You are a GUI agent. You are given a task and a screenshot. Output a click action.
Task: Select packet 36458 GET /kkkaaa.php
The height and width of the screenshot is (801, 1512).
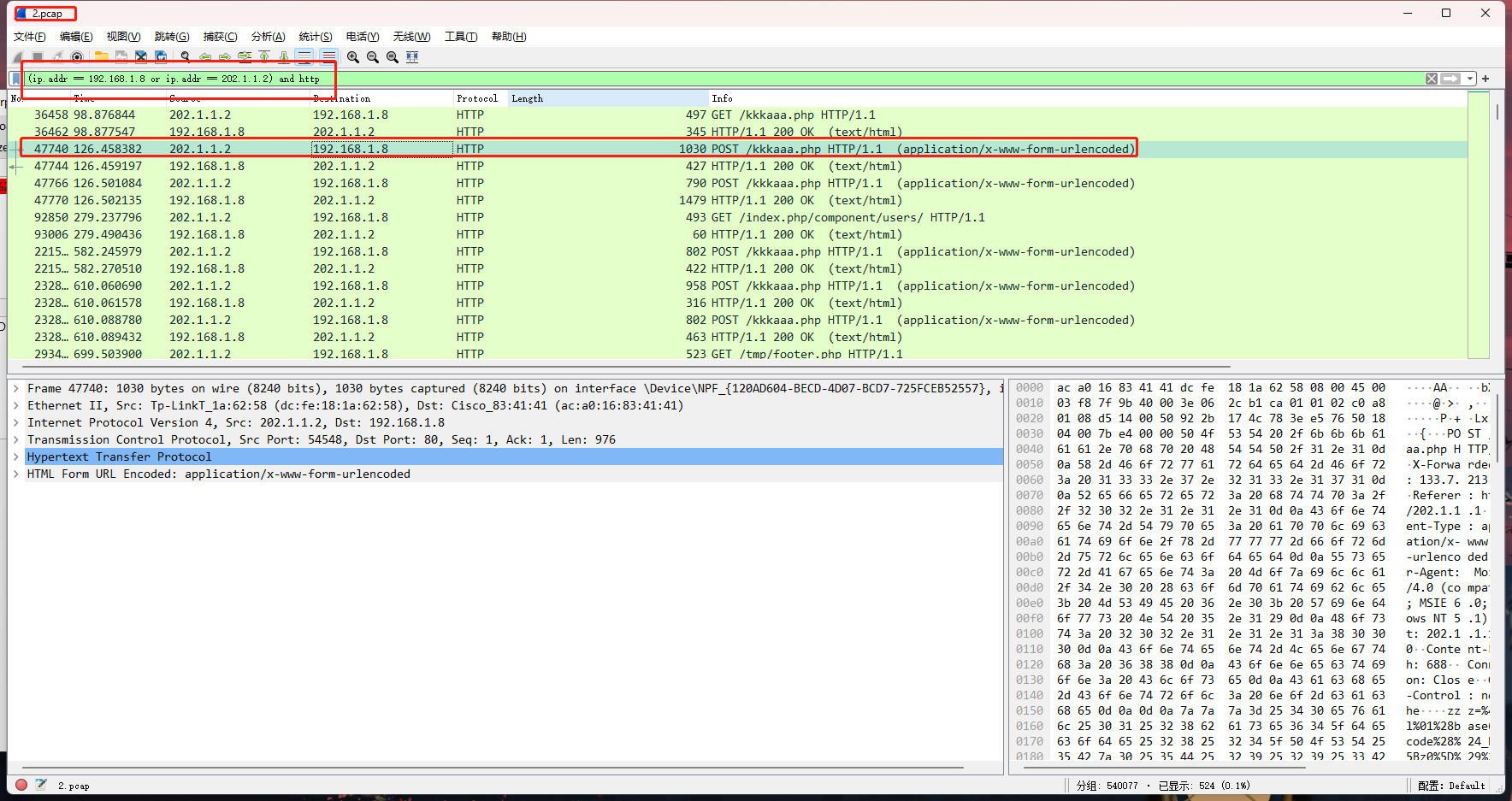pyautogui.click(x=737, y=115)
